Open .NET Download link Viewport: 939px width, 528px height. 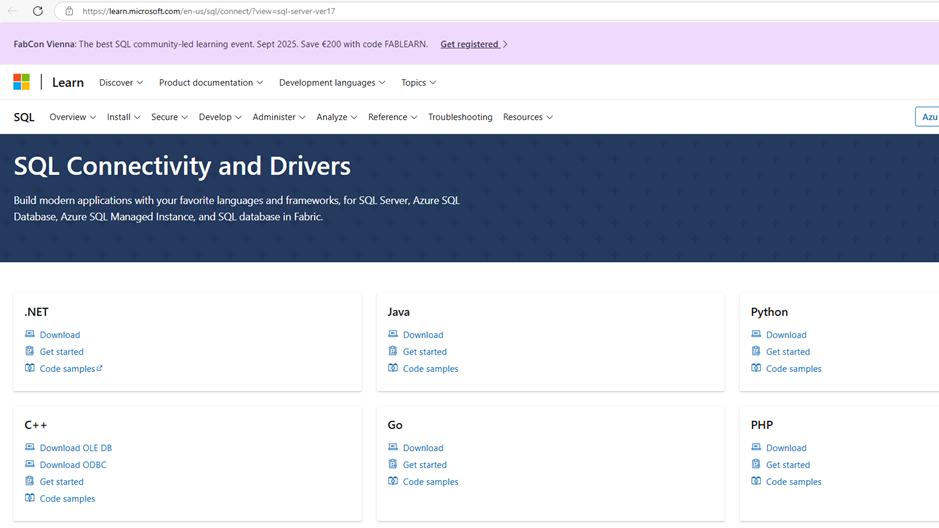(60, 335)
